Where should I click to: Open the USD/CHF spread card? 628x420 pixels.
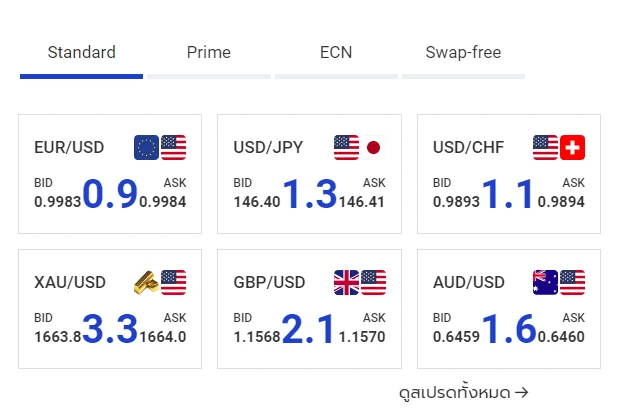[509, 174]
